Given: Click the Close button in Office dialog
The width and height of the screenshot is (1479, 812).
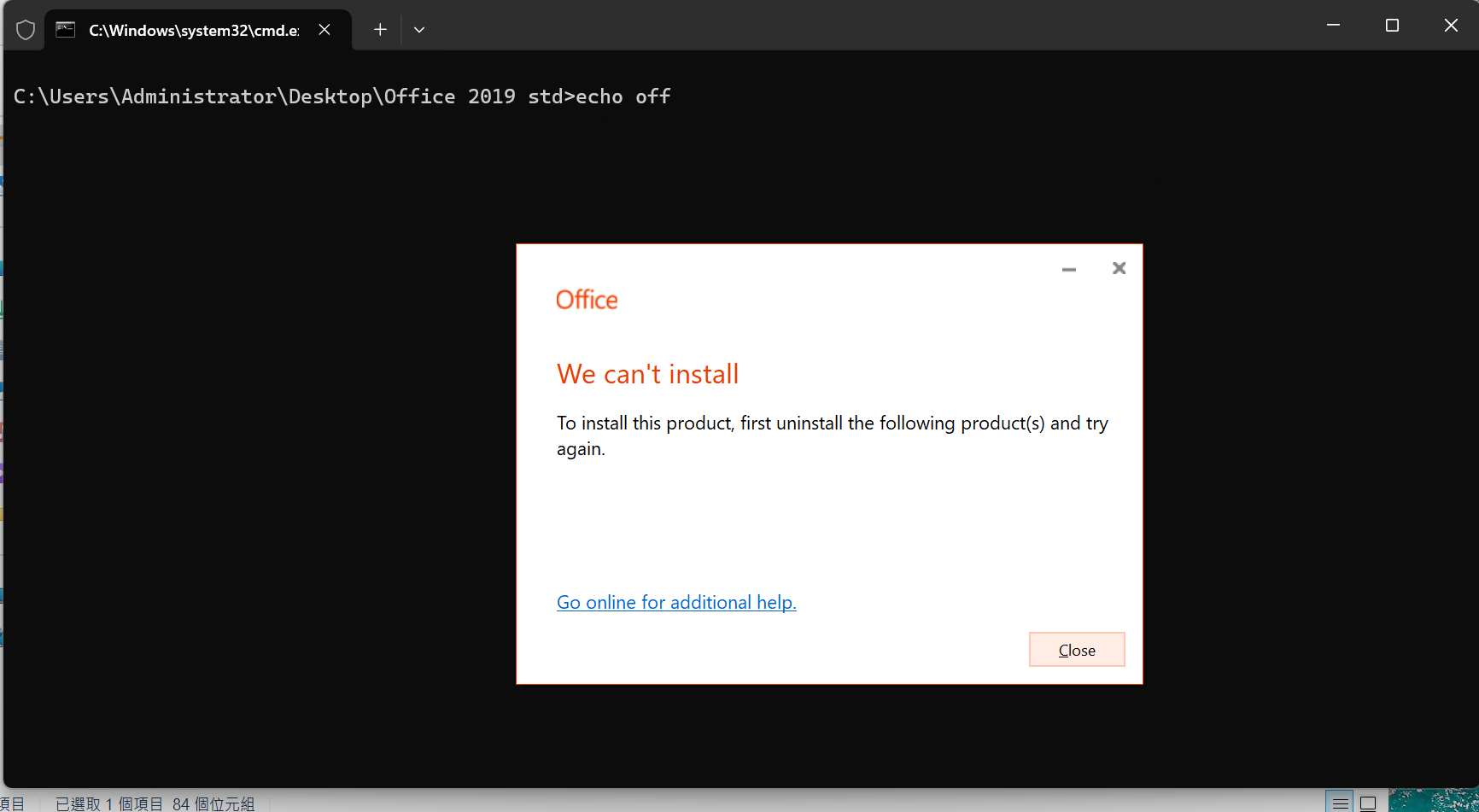Looking at the screenshot, I should click(x=1077, y=650).
